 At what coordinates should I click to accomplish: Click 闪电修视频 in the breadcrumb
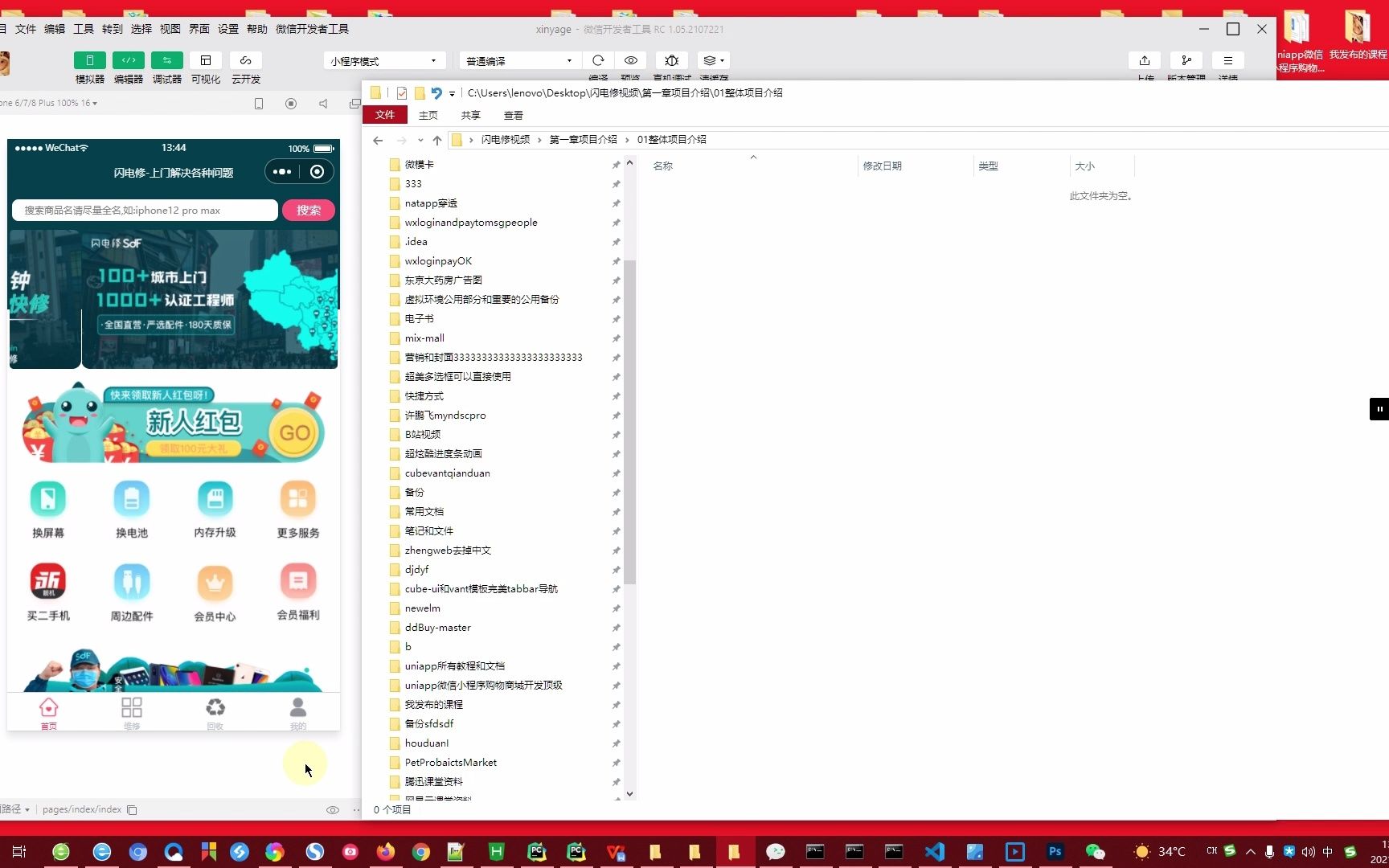point(506,140)
